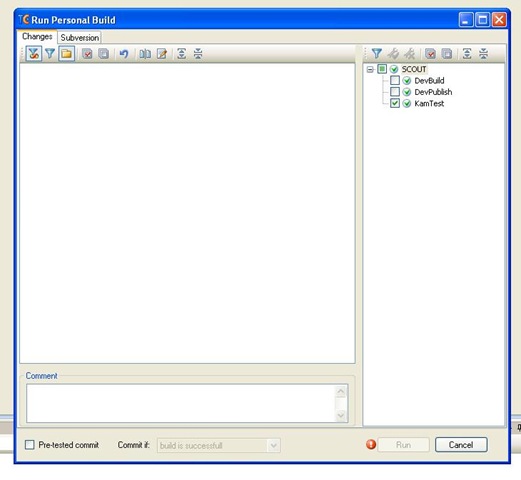Check the DevPublish configuration checkbox
The width and height of the screenshot is (521, 480).
point(395,92)
